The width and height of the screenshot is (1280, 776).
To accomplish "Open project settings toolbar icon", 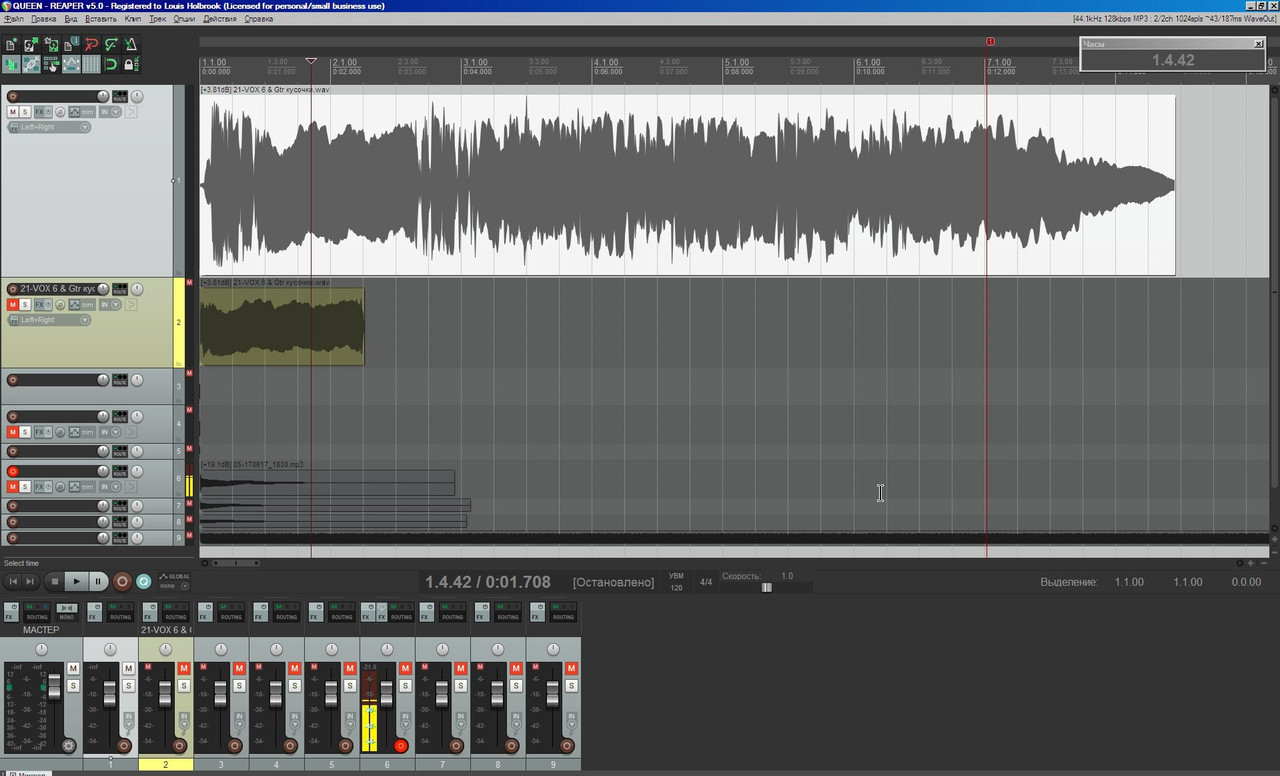I will [71, 45].
